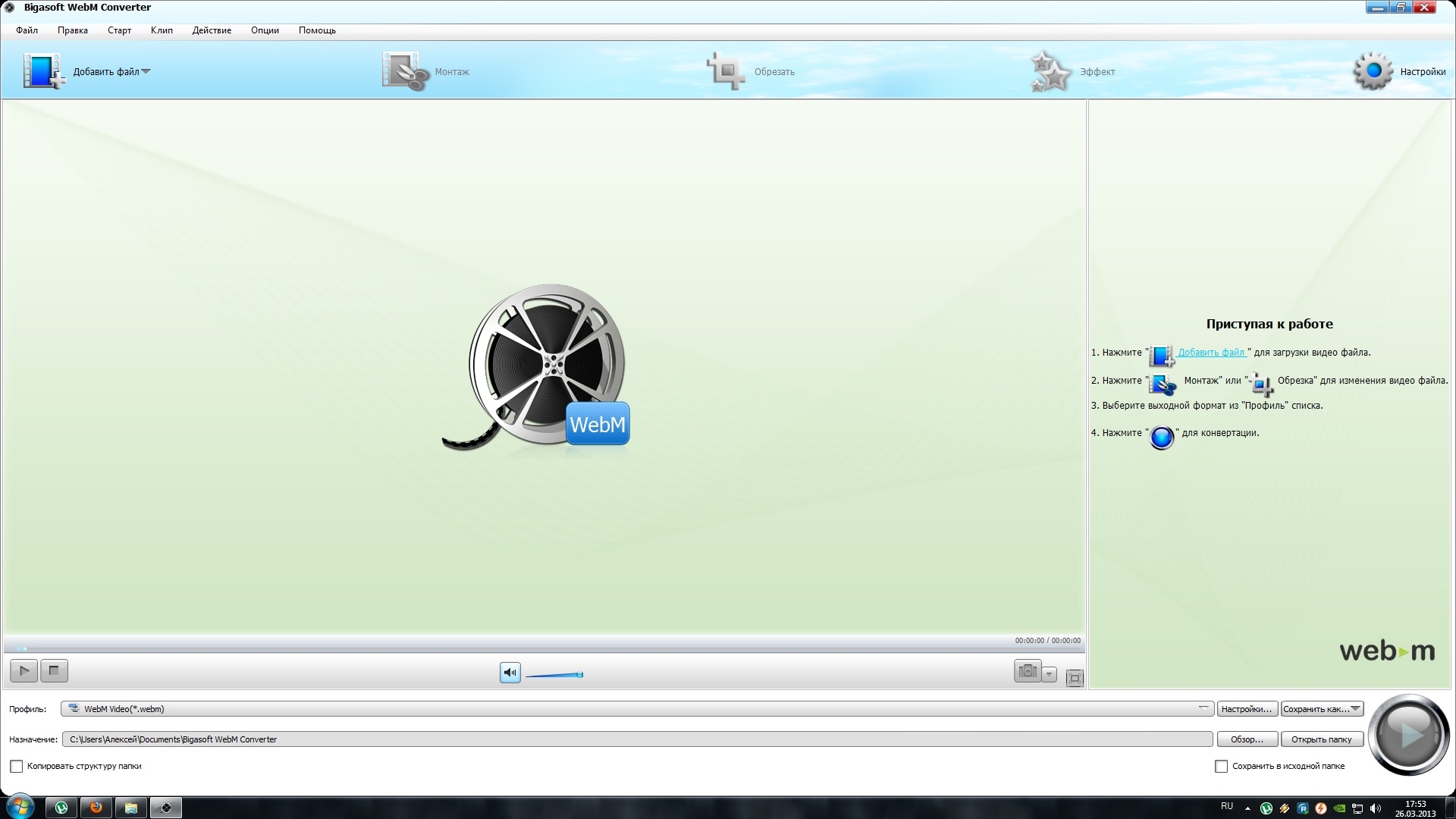
Task: Expand snapshot options arrow beside camera
Action: click(x=1050, y=674)
